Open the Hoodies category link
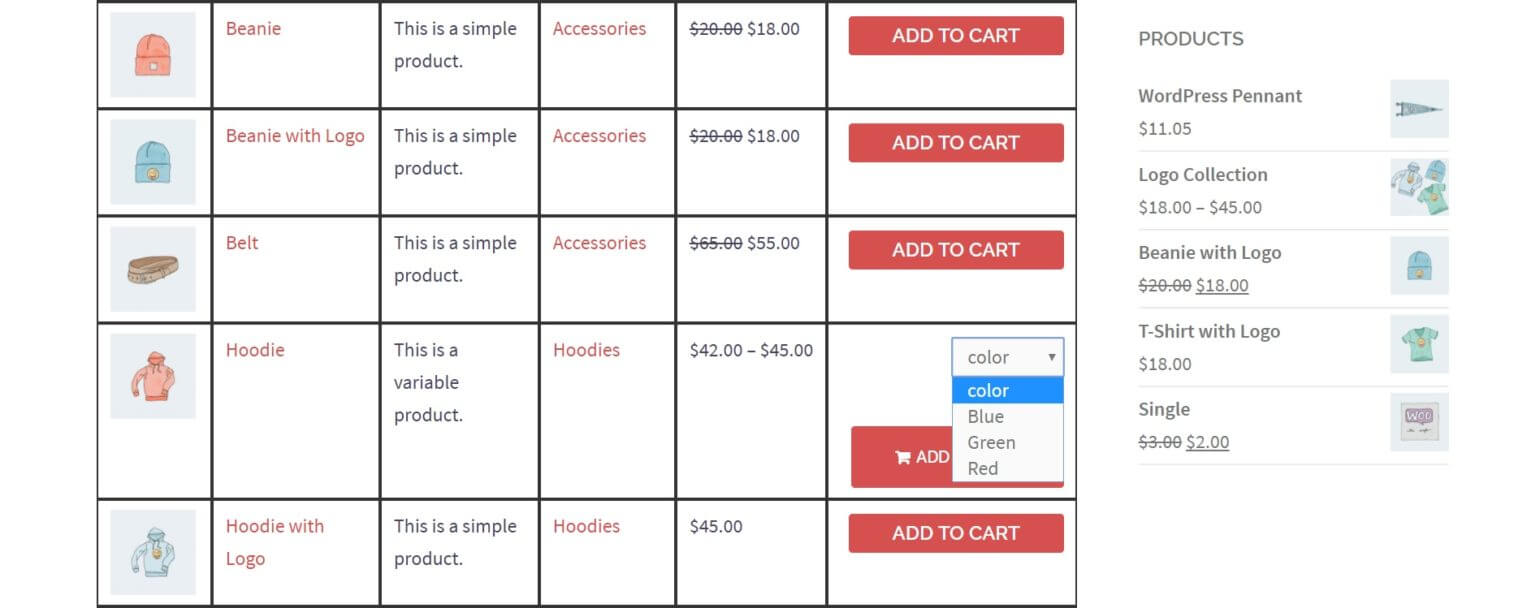 coord(586,350)
